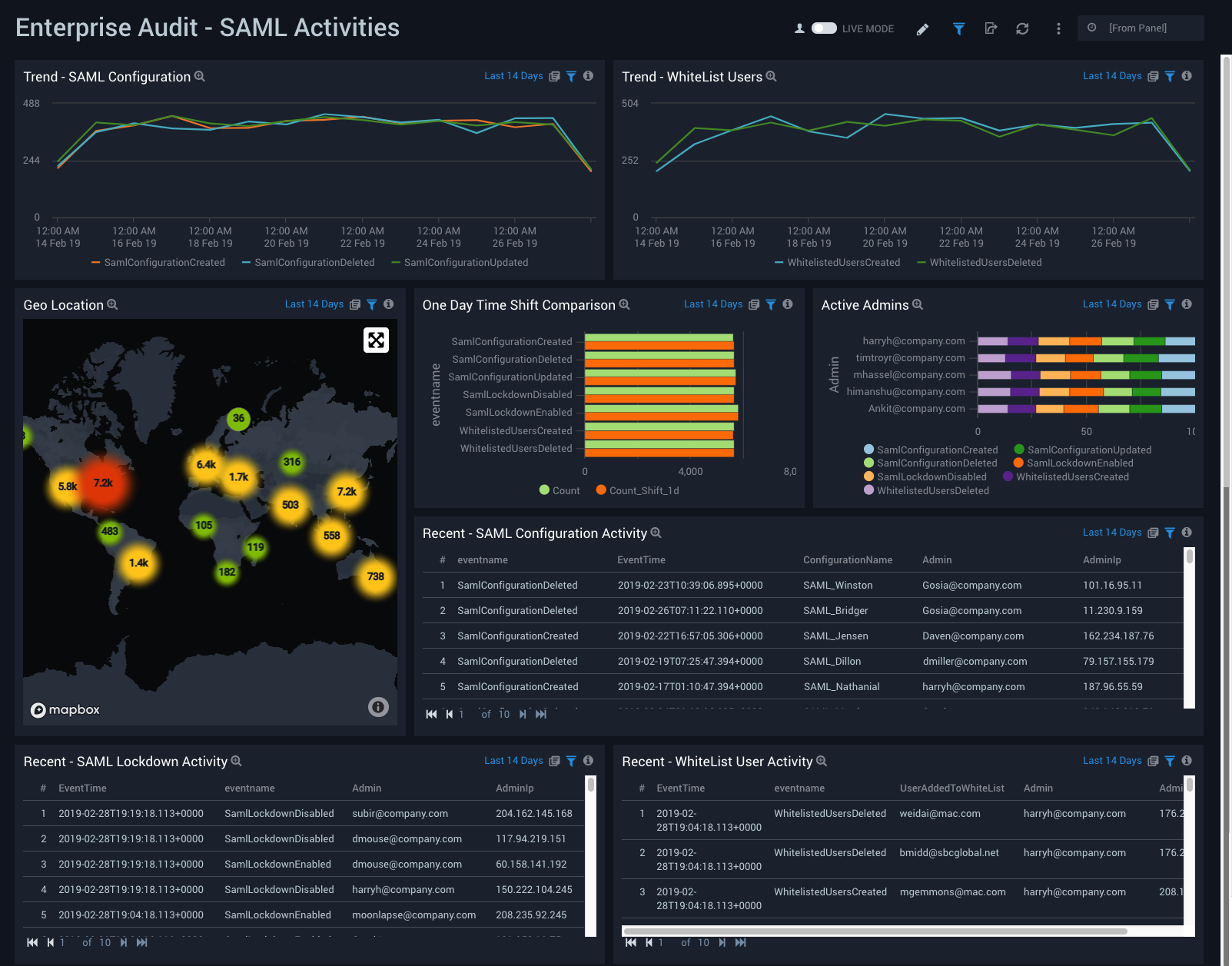Sort Lockdown table by AdminIp column
The height and width of the screenshot is (966, 1232).
tap(514, 788)
